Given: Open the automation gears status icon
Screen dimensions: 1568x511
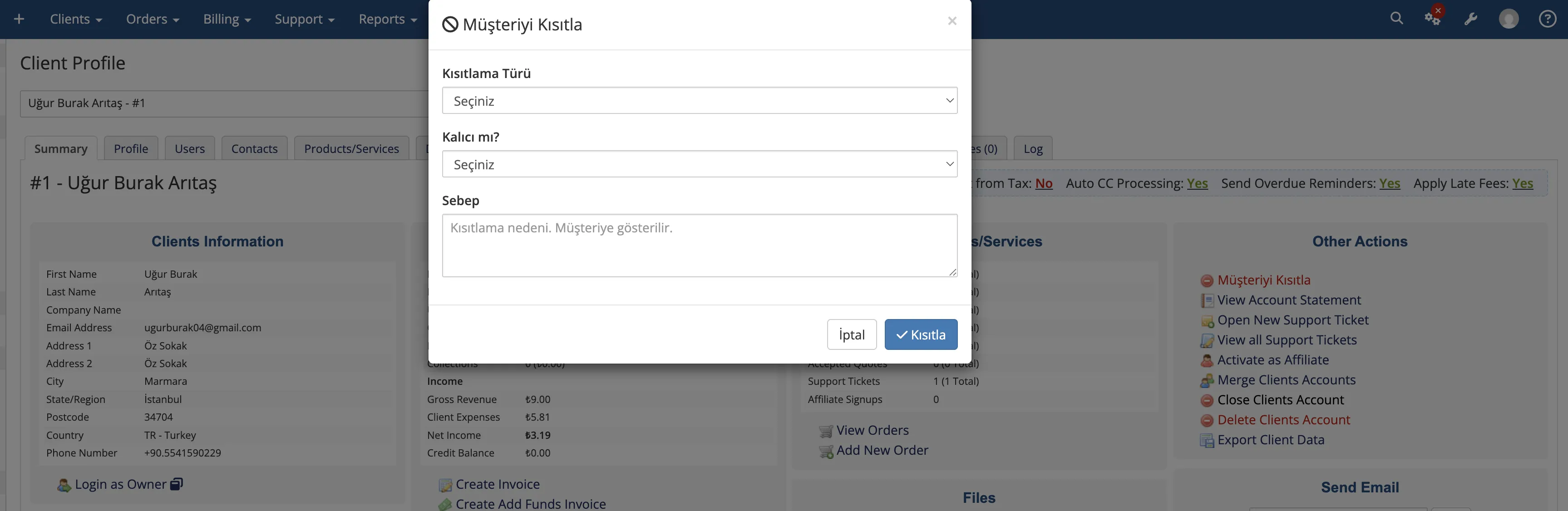Looking at the screenshot, I should click(1433, 18).
